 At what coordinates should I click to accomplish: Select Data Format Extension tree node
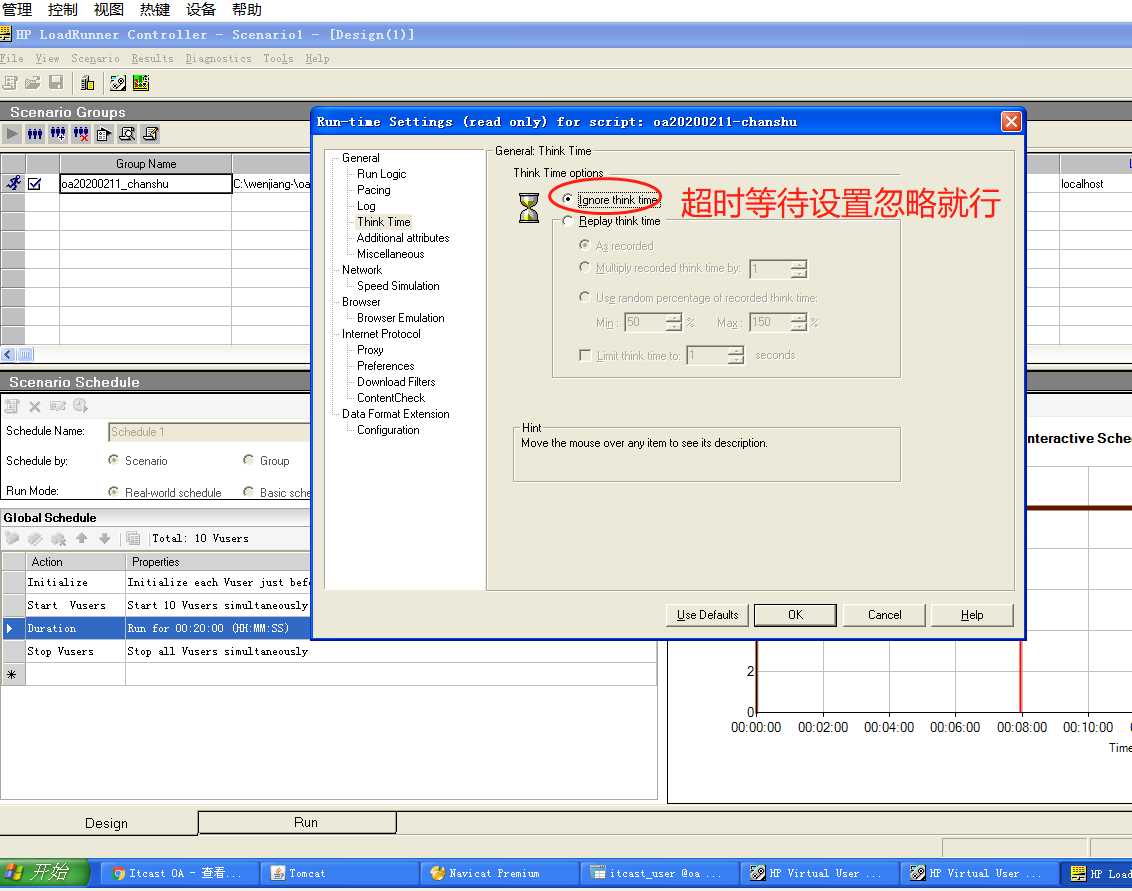coord(396,414)
